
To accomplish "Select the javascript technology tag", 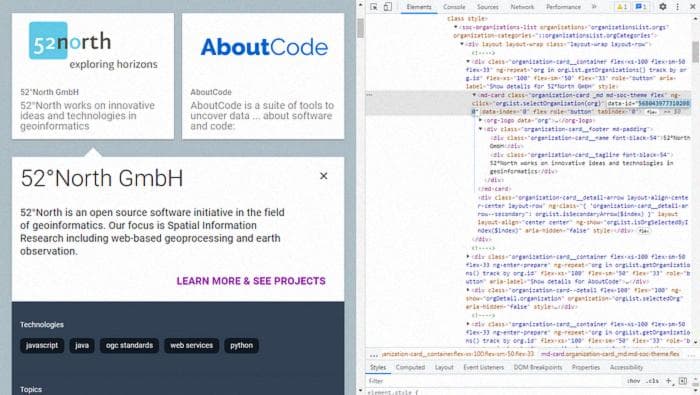I will coord(42,345).
